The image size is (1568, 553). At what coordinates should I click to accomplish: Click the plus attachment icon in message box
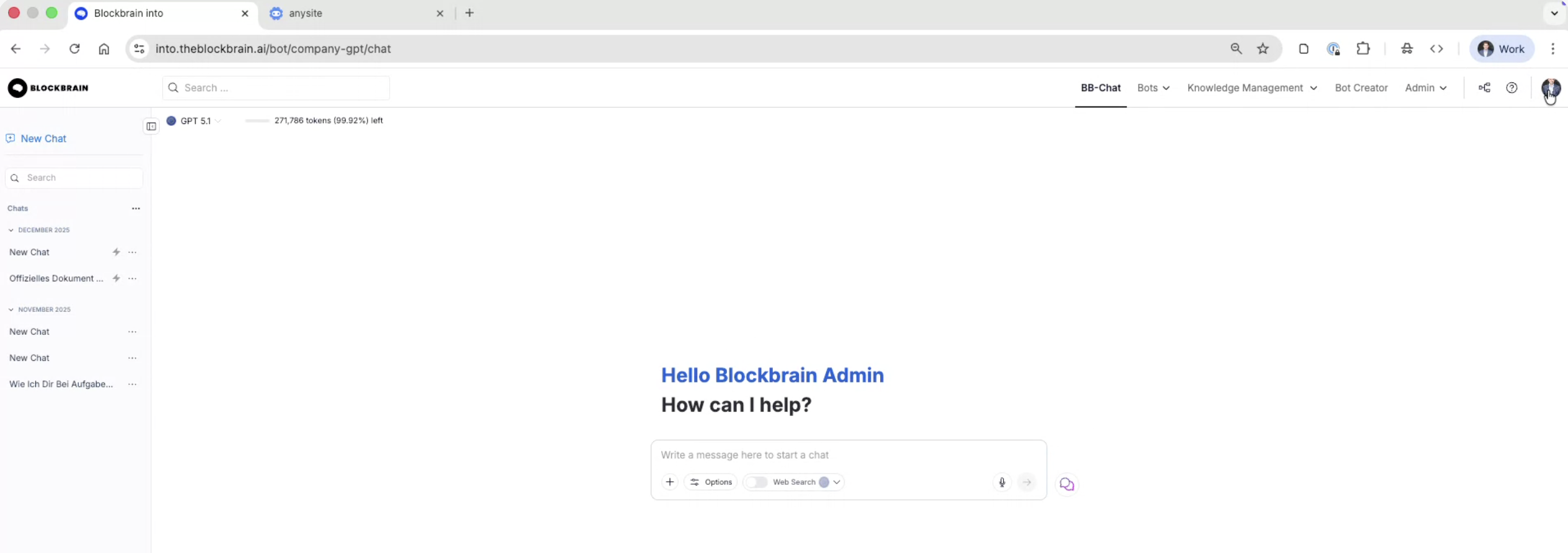coord(670,482)
